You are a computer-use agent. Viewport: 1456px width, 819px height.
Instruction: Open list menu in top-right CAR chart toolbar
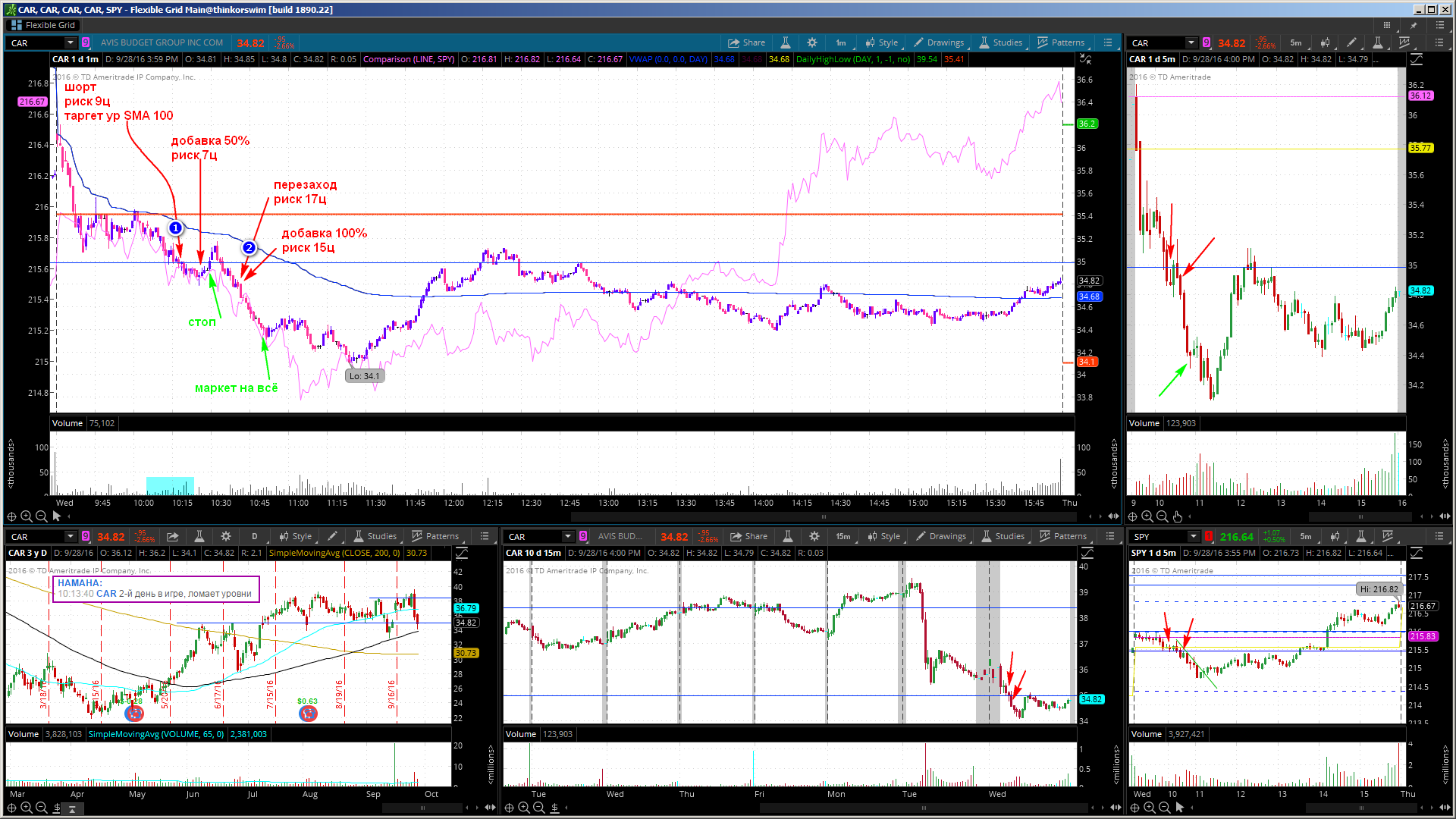click(x=1439, y=43)
